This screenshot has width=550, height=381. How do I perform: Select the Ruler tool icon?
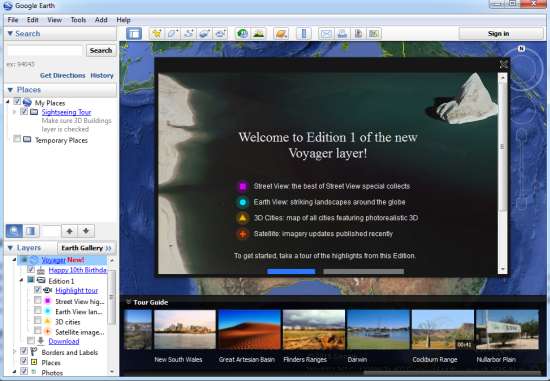[x=304, y=34]
